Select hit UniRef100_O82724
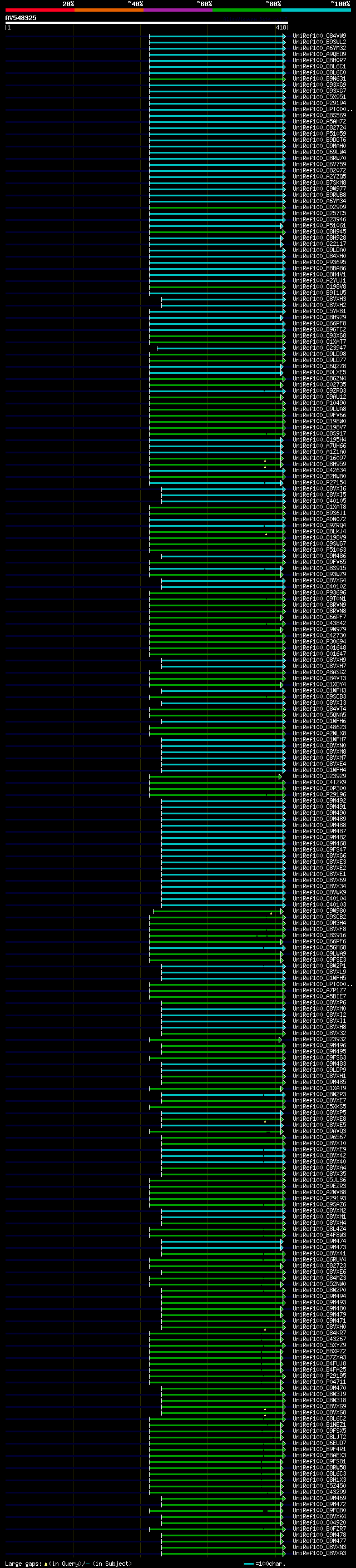The image size is (356, 1568). (319, 128)
